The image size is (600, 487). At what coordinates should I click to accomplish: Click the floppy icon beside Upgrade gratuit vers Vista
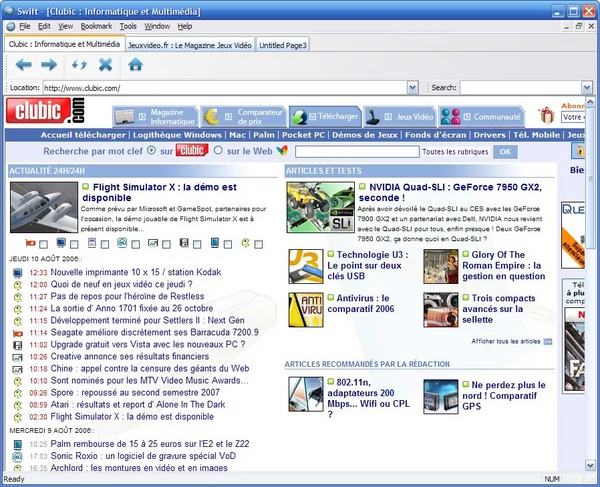tap(18, 345)
